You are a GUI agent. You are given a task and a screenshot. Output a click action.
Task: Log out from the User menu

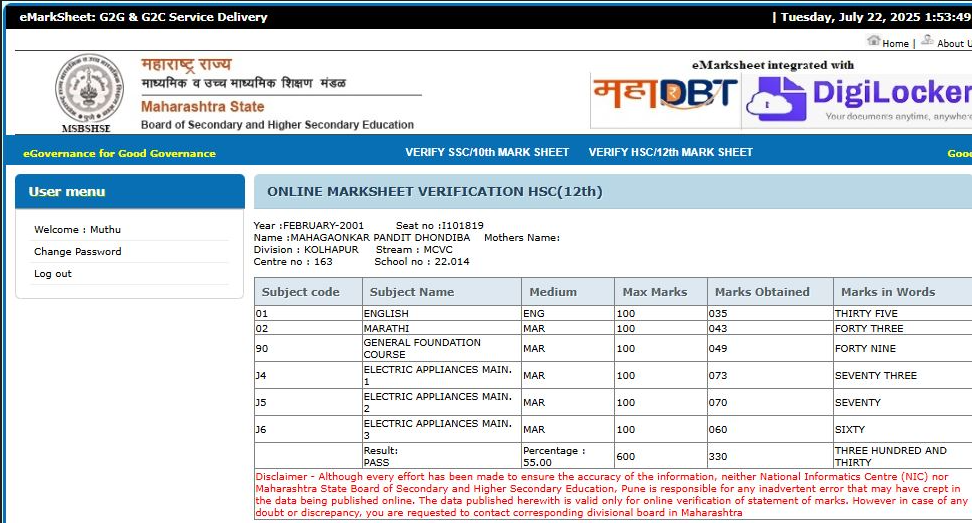(53, 274)
